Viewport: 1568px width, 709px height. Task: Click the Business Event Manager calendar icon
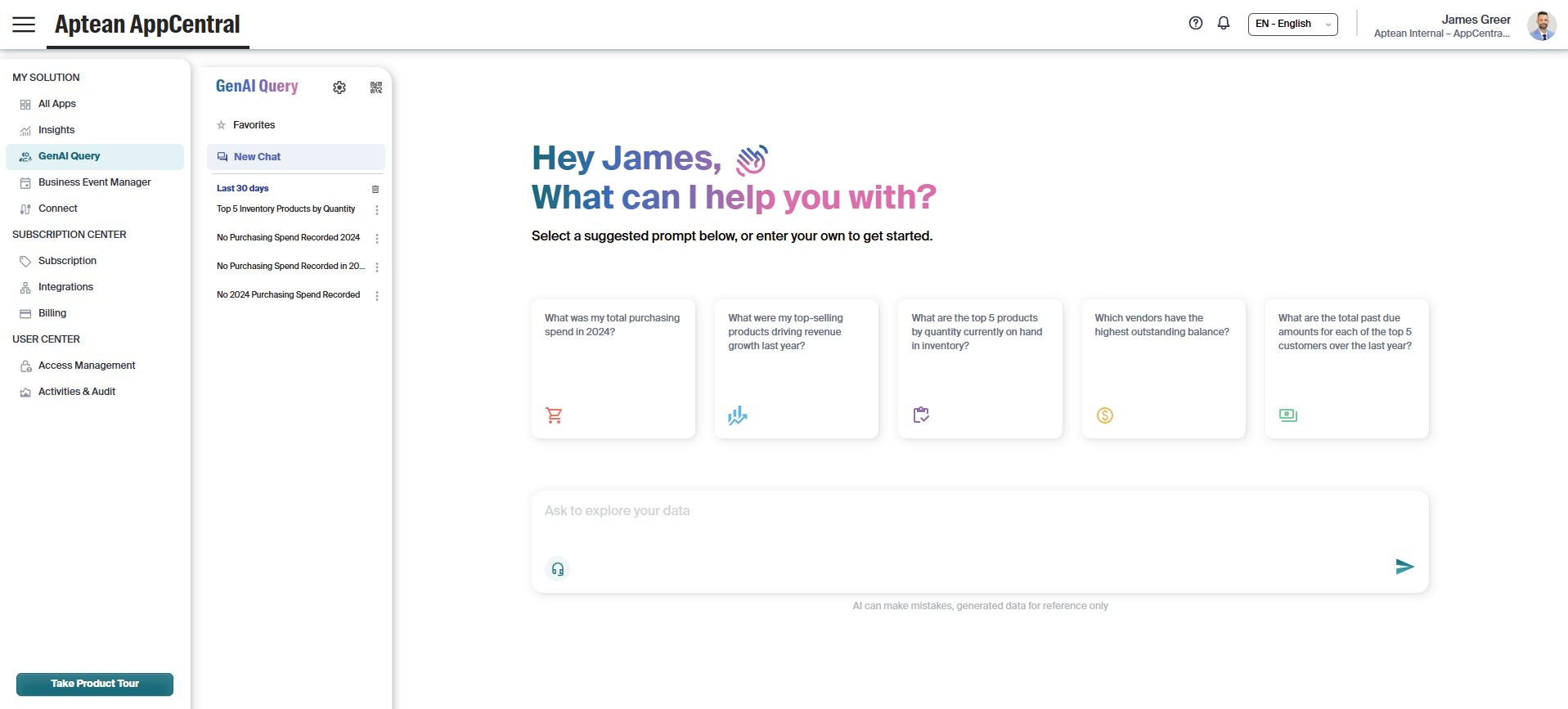[25, 183]
